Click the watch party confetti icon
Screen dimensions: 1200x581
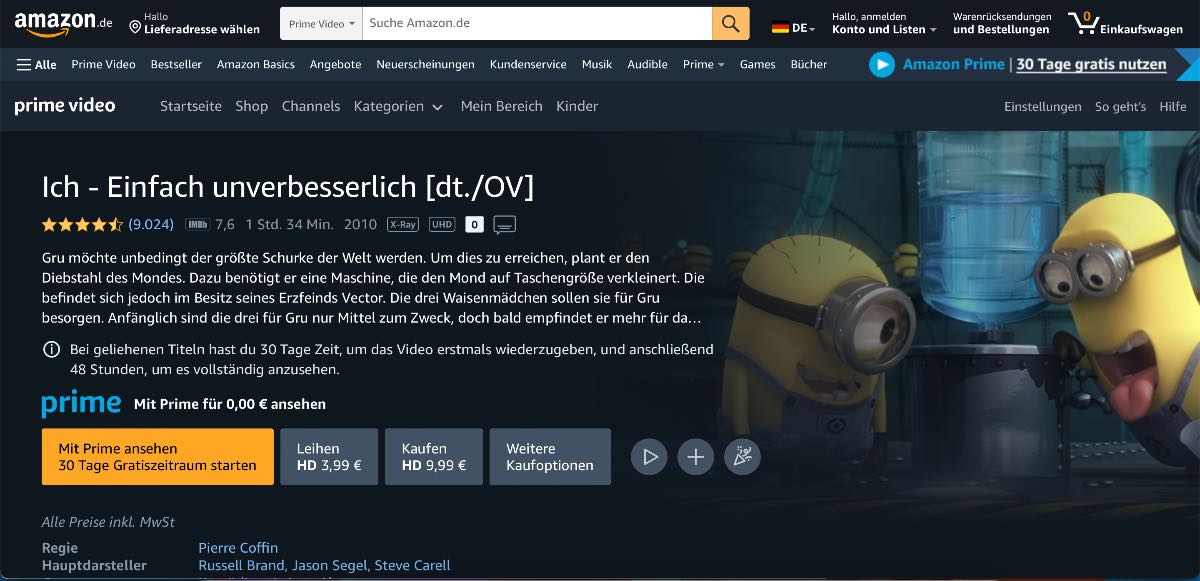pyautogui.click(x=742, y=457)
